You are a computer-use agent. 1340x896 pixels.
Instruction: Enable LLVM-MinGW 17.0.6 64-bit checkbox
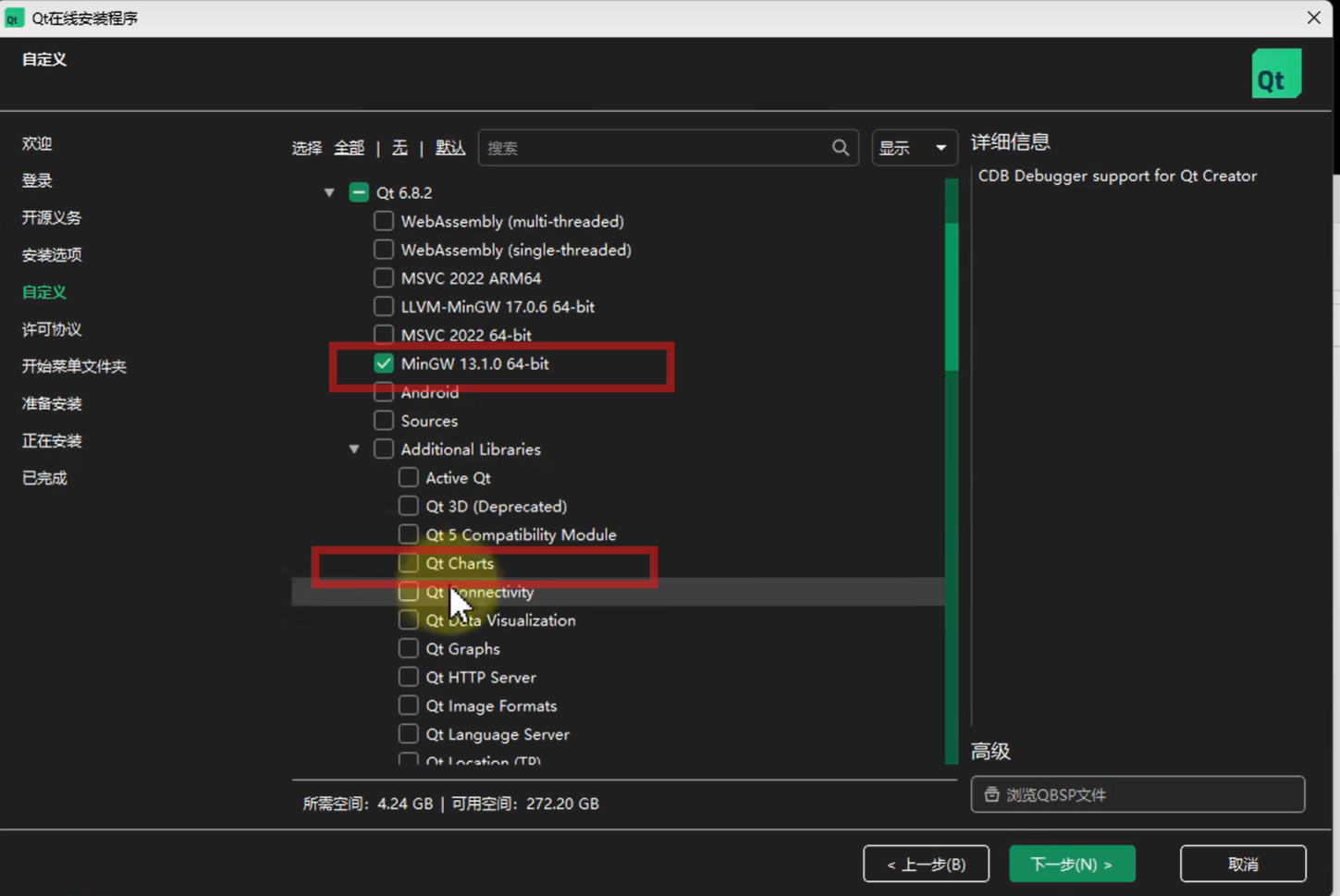tap(384, 306)
